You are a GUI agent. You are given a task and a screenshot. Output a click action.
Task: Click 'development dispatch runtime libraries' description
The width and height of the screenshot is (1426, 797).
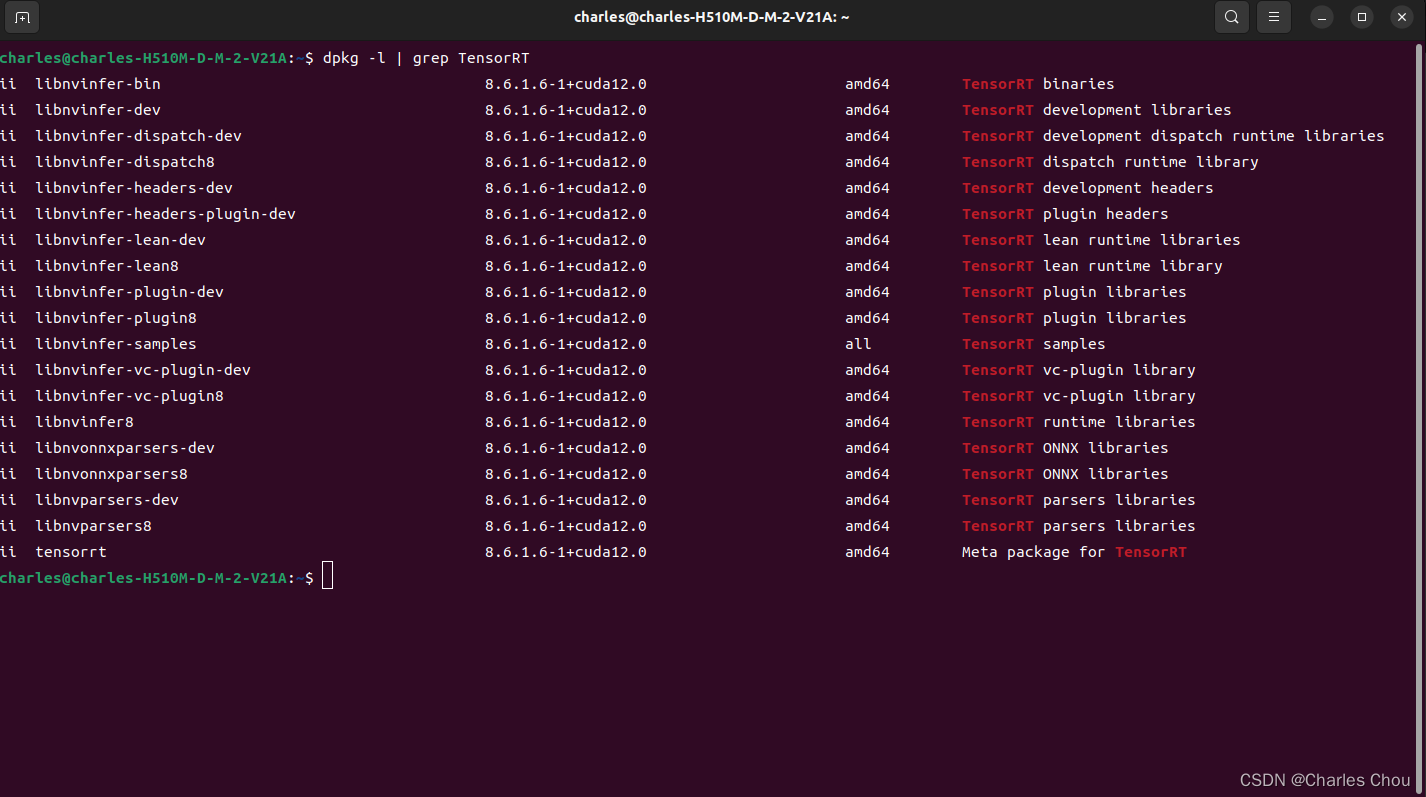click(1214, 136)
